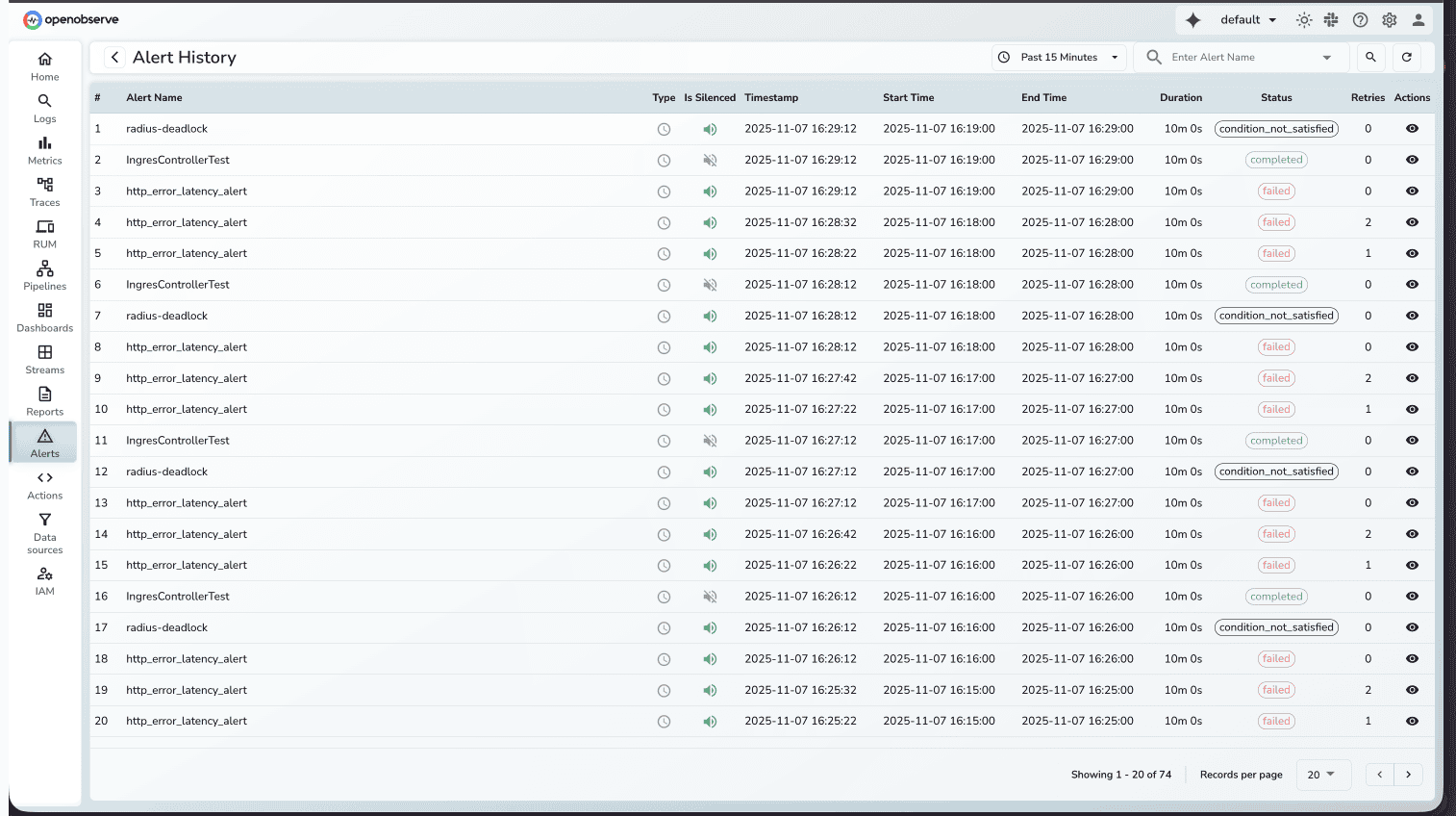
Task: Go to Pipelines in the sidebar
Action: [x=45, y=275]
